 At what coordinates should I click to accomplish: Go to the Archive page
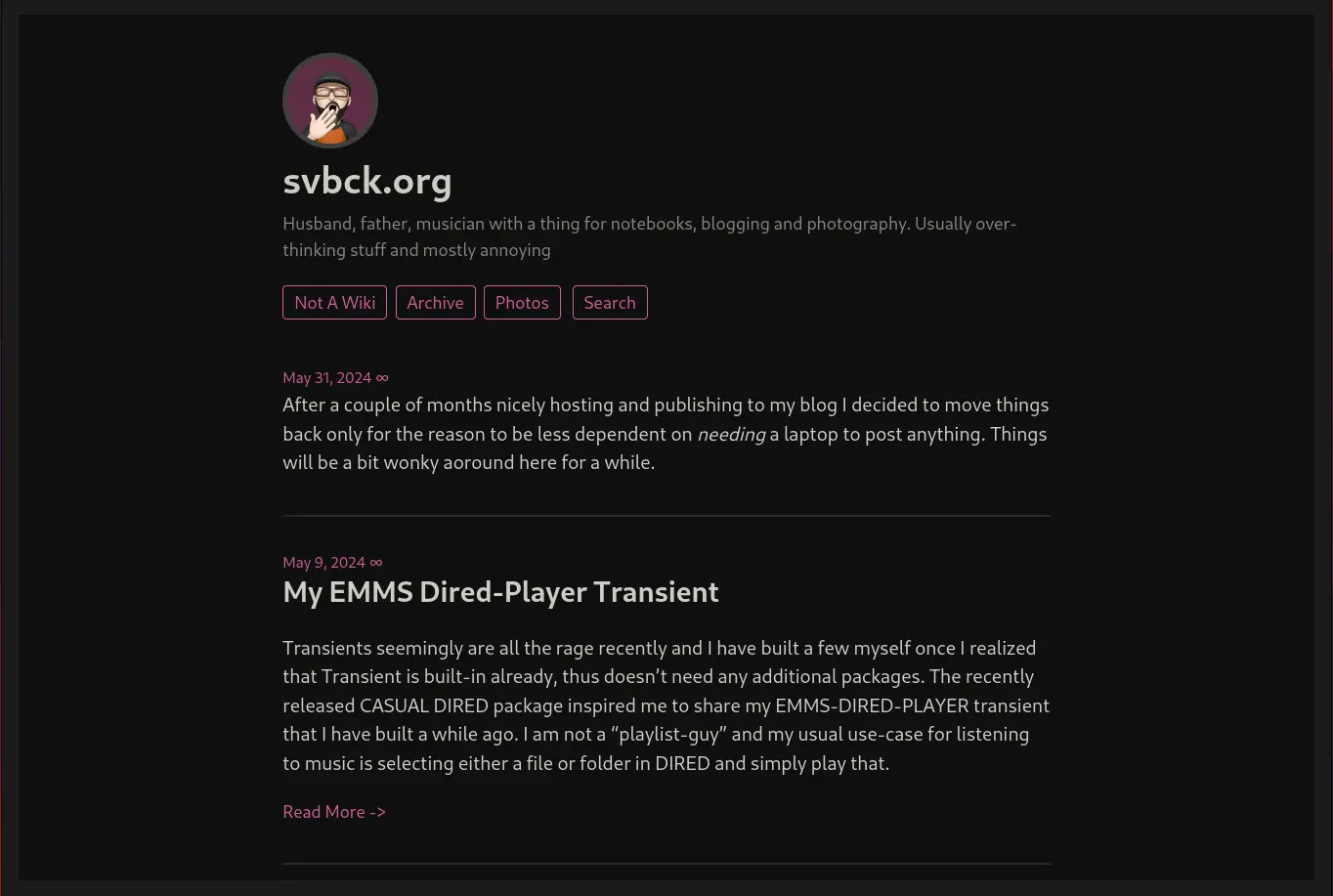click(x=435, y=303)
